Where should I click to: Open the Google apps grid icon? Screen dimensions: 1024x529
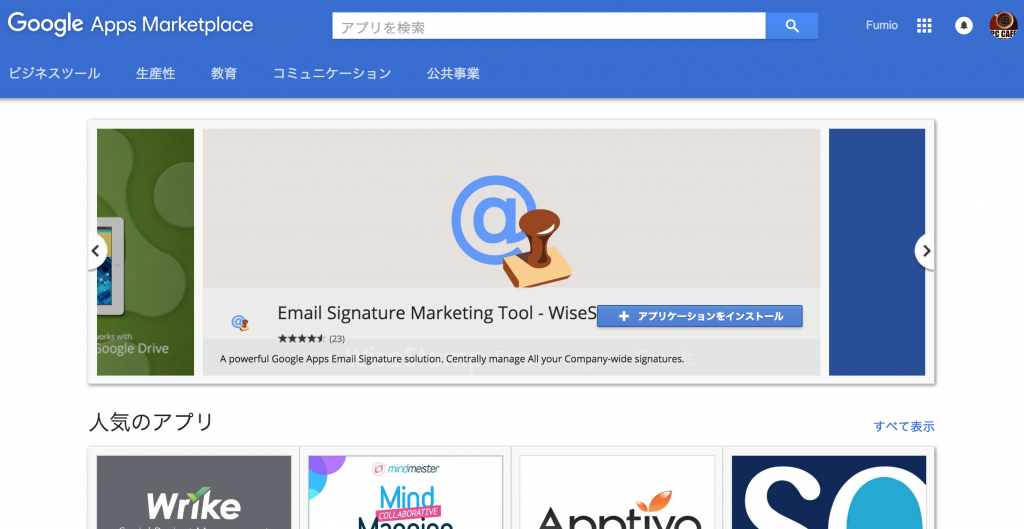[x=924, y=25]
